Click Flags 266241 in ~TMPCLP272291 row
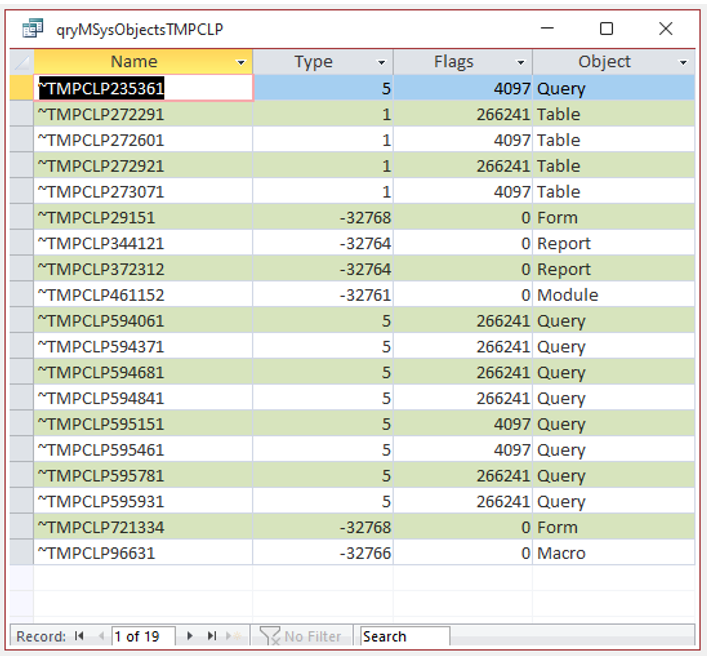The width and height of the screenshot is (707, 656). [463, 114]
